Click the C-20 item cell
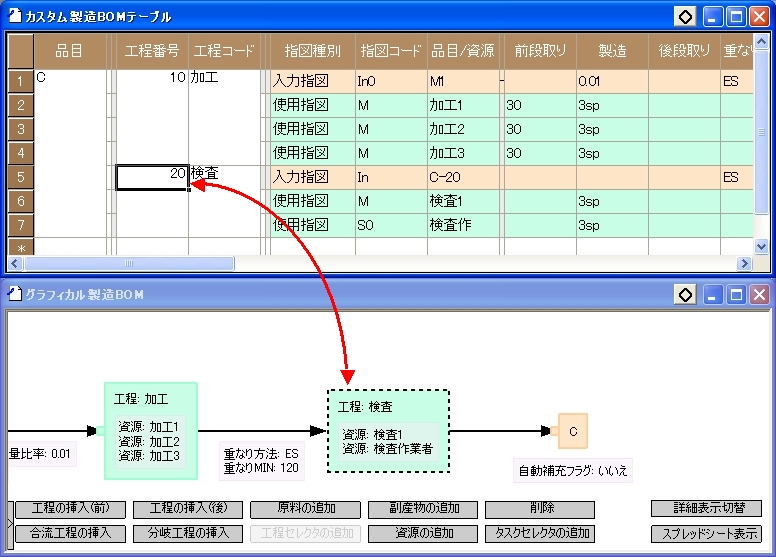This screenshot has height=557, width=776. (463, 177)
